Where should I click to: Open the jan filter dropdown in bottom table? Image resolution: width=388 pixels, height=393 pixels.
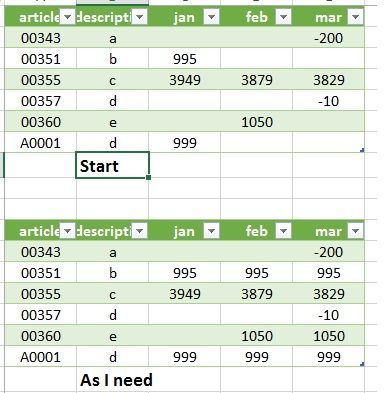point(211,231)
